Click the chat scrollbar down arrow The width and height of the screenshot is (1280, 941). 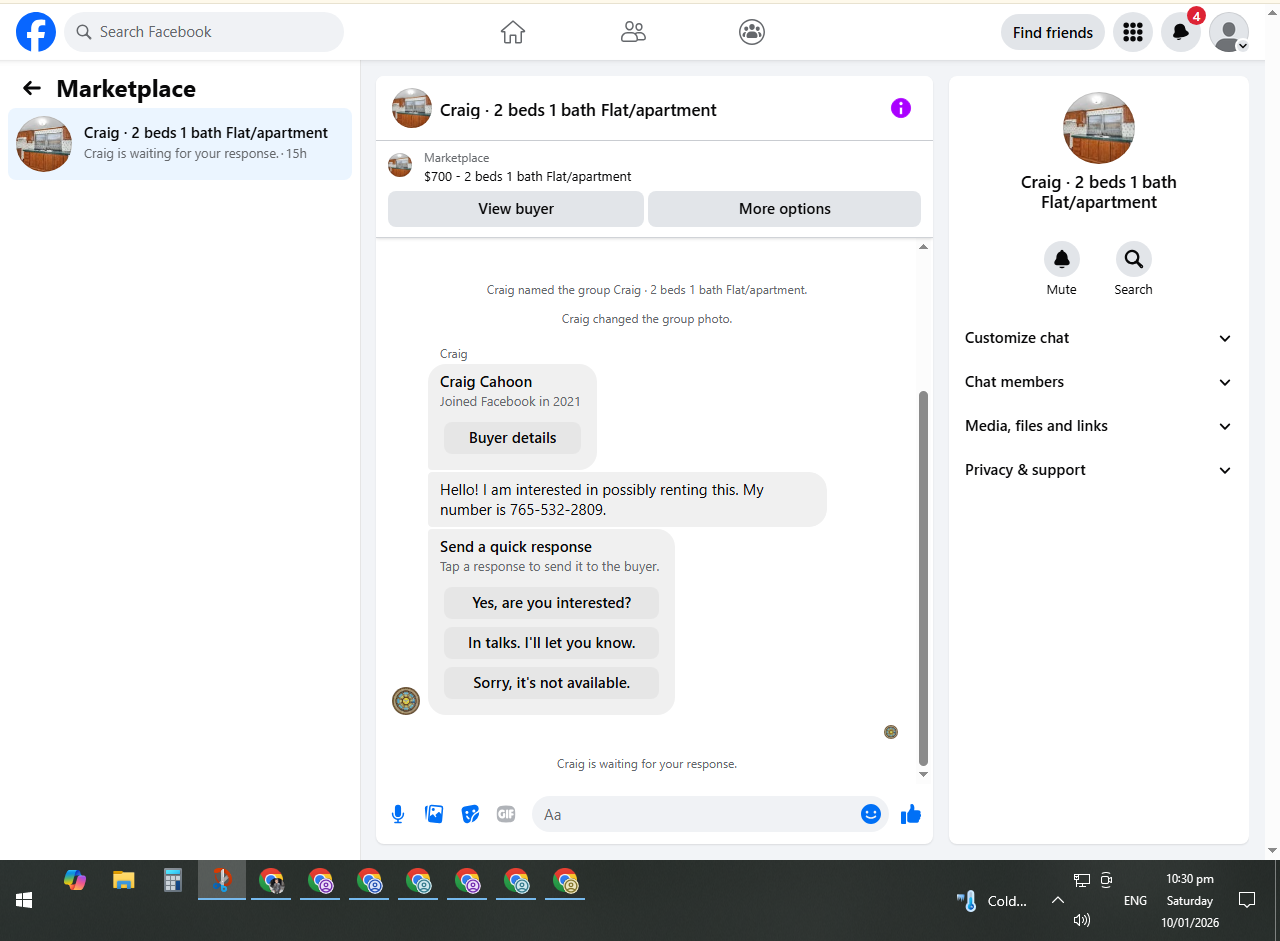923,774
